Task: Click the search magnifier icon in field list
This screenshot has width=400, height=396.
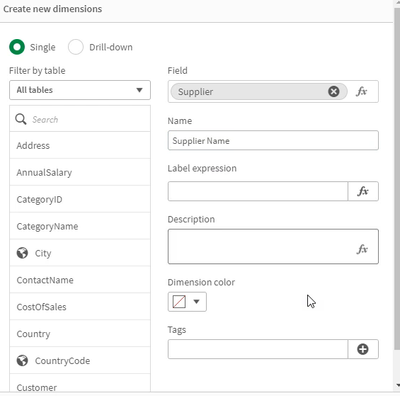Action: pyautogui.click(x=21, y=119)
